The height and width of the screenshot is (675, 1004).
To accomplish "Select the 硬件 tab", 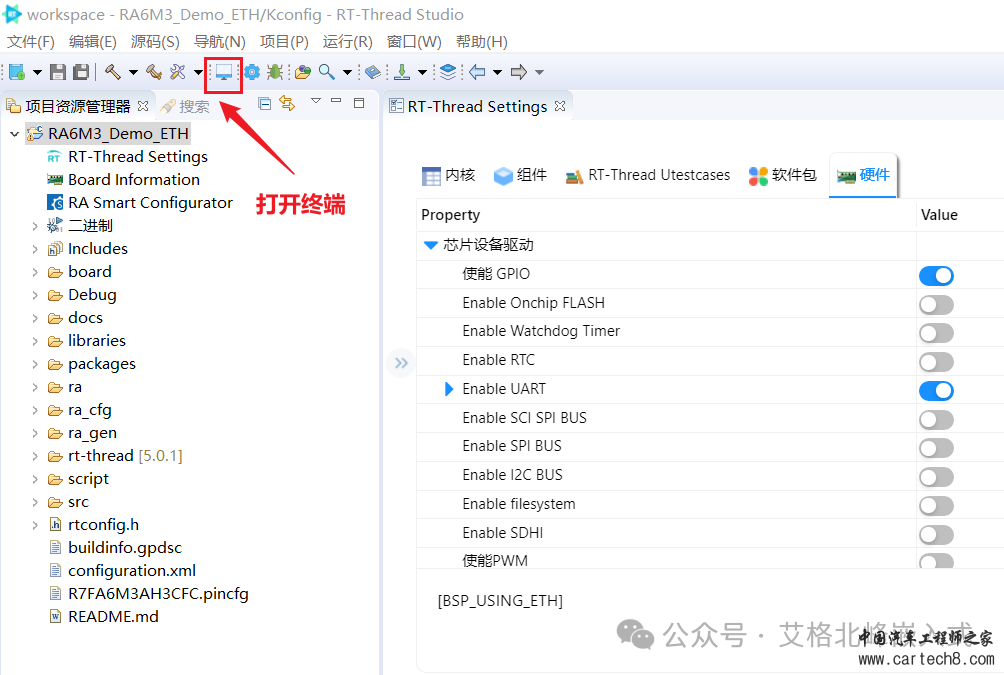I will pos(863,175).
